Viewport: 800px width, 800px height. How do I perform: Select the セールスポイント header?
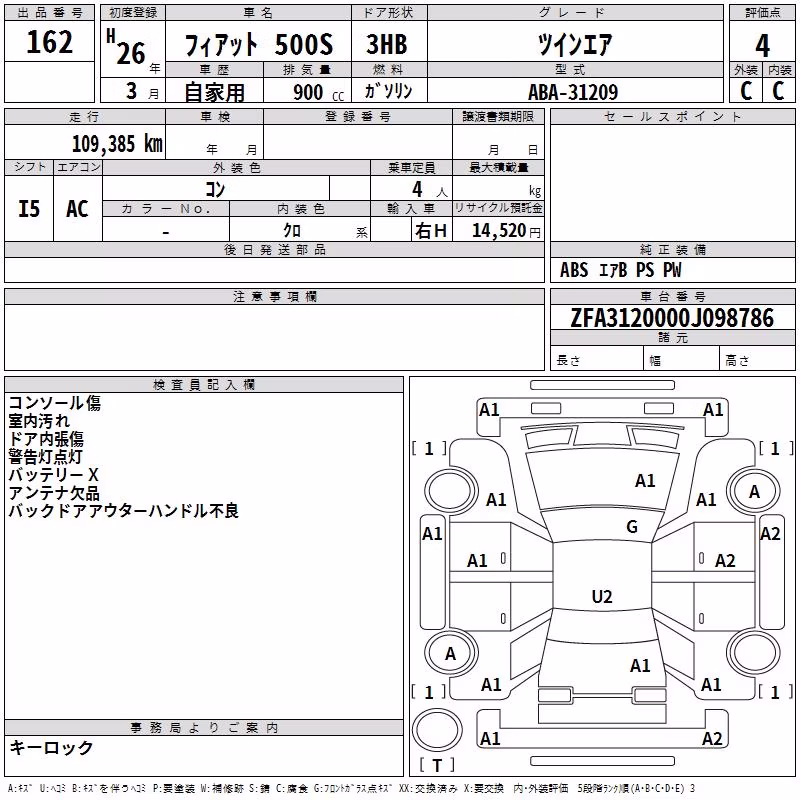pyautogui.click(x=672, y=117)
